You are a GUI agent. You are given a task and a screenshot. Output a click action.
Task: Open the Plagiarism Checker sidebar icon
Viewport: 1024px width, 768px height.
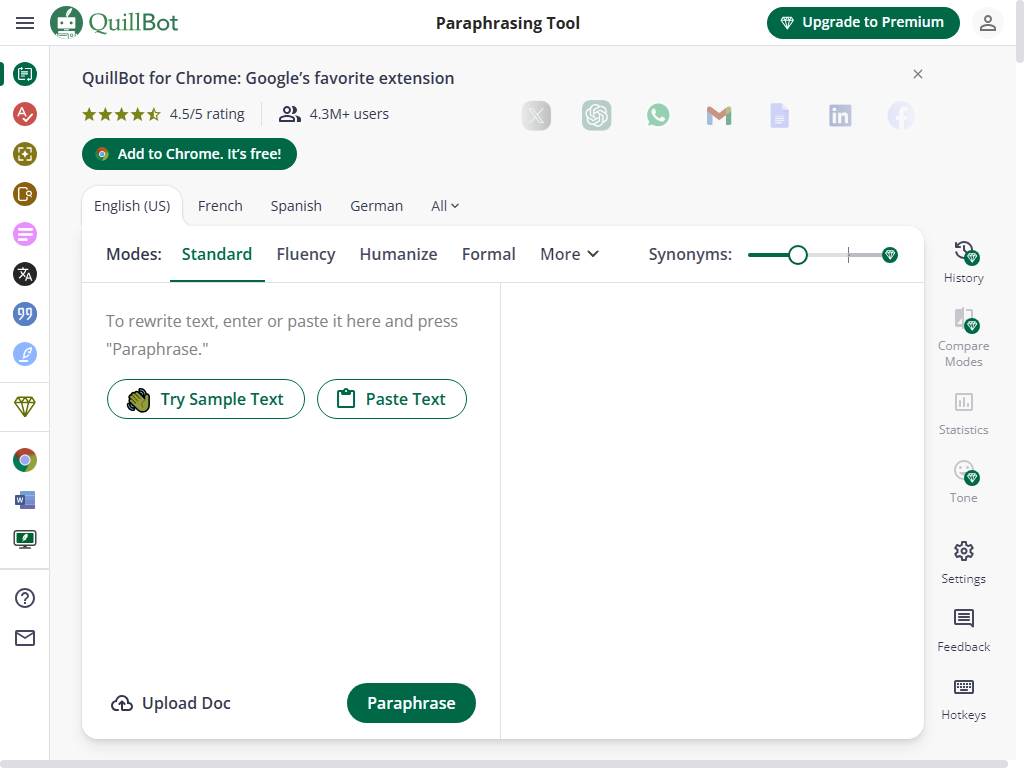(x=25, y=194)
